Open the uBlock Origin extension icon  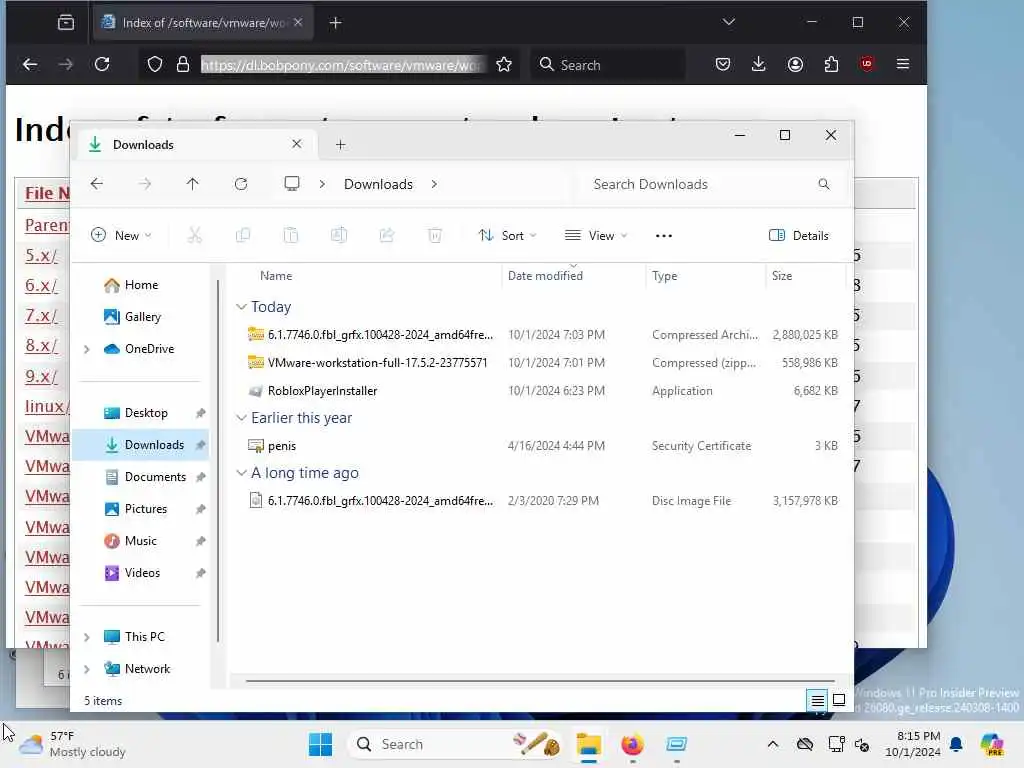pos(867,64)
